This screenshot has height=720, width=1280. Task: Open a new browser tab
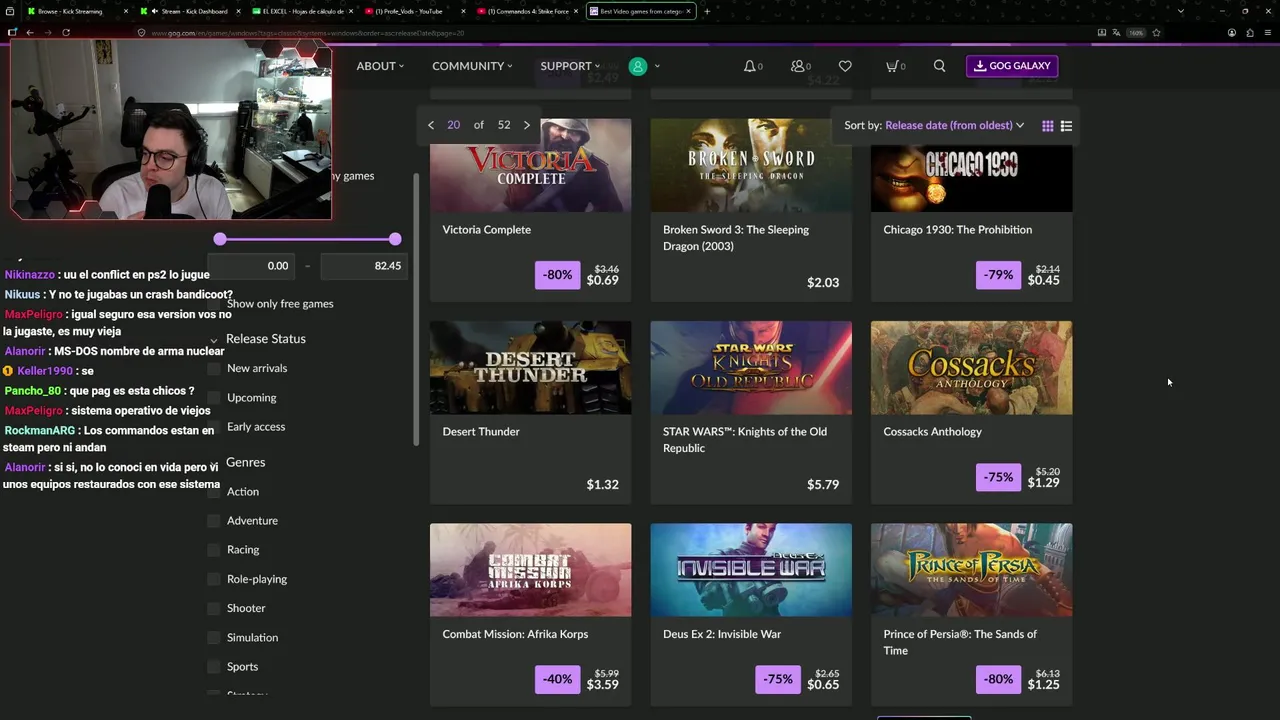coord(707,11)
